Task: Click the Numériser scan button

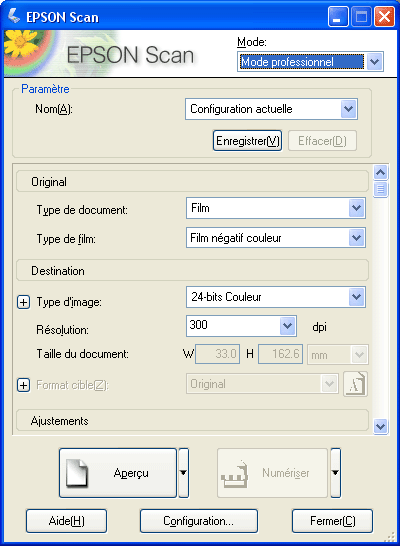Action: 272,473
